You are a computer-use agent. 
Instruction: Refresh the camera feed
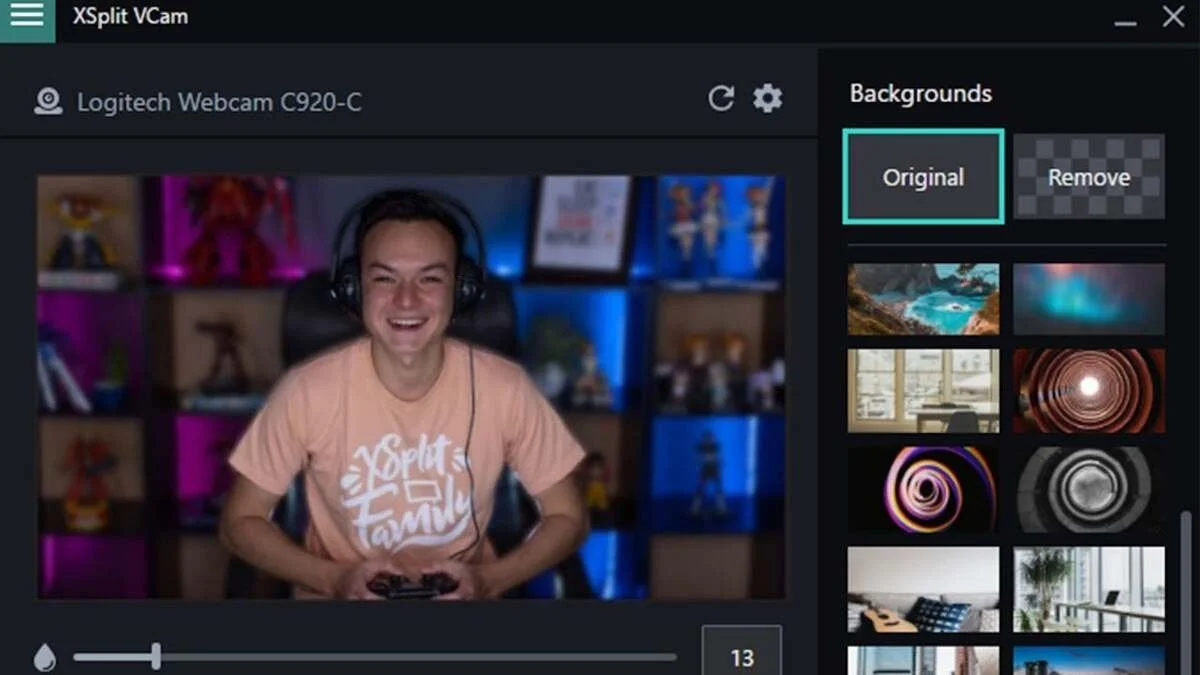click(721, 98)
